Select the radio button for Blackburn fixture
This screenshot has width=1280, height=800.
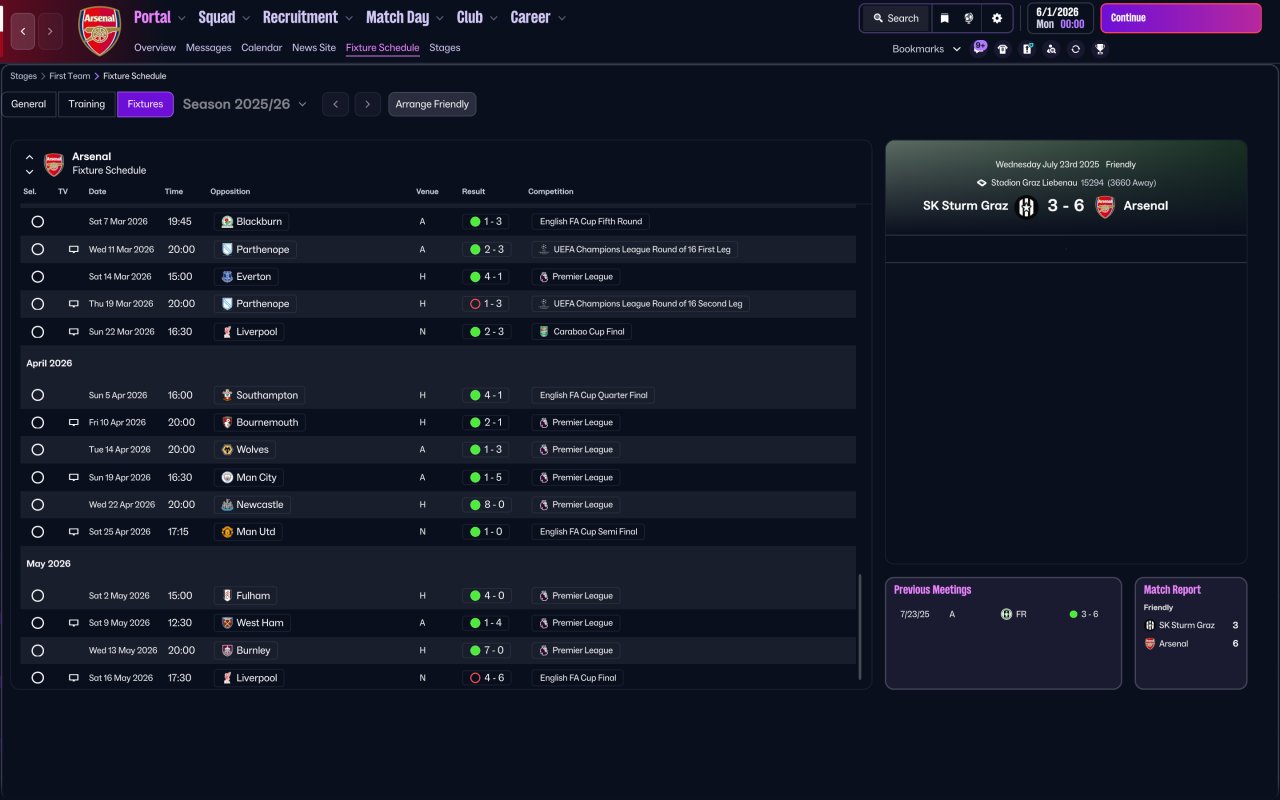[x=38, y=222]
